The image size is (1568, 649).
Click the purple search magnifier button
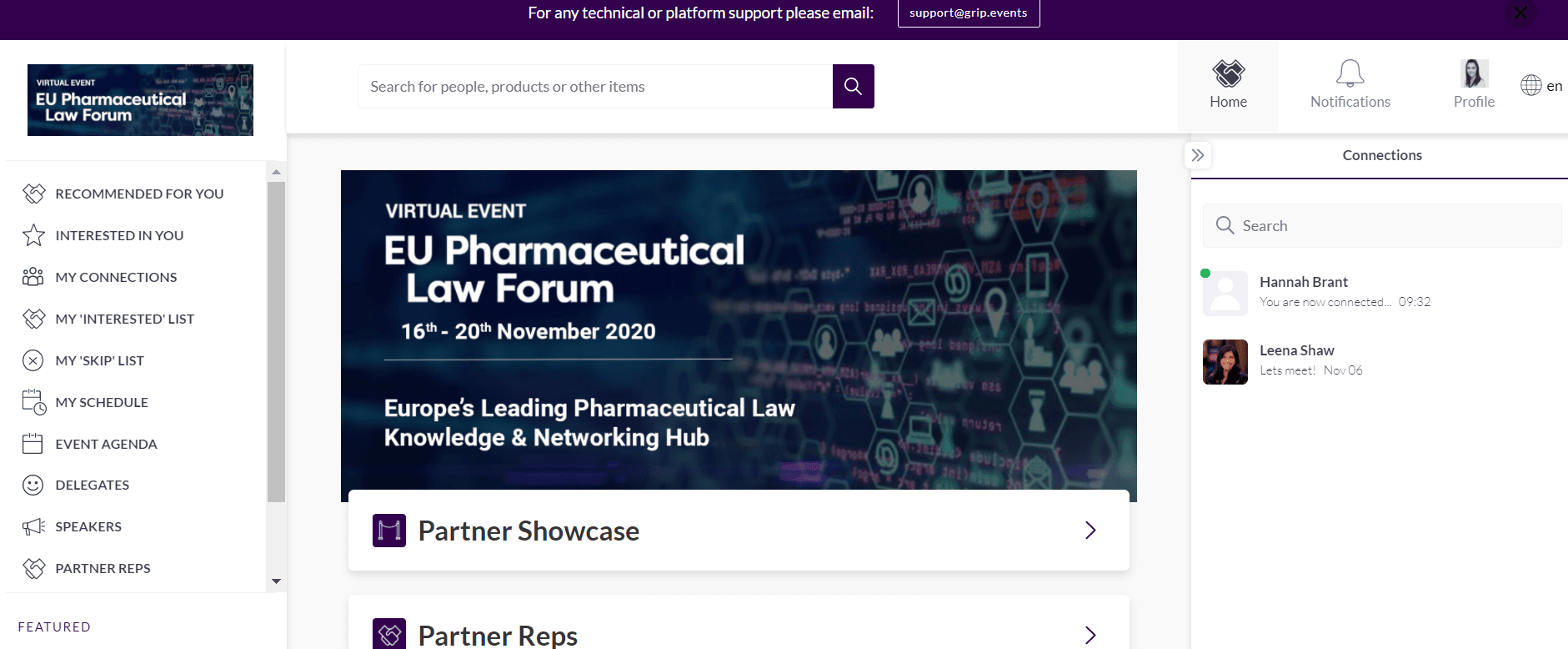(x=853, y=87)
